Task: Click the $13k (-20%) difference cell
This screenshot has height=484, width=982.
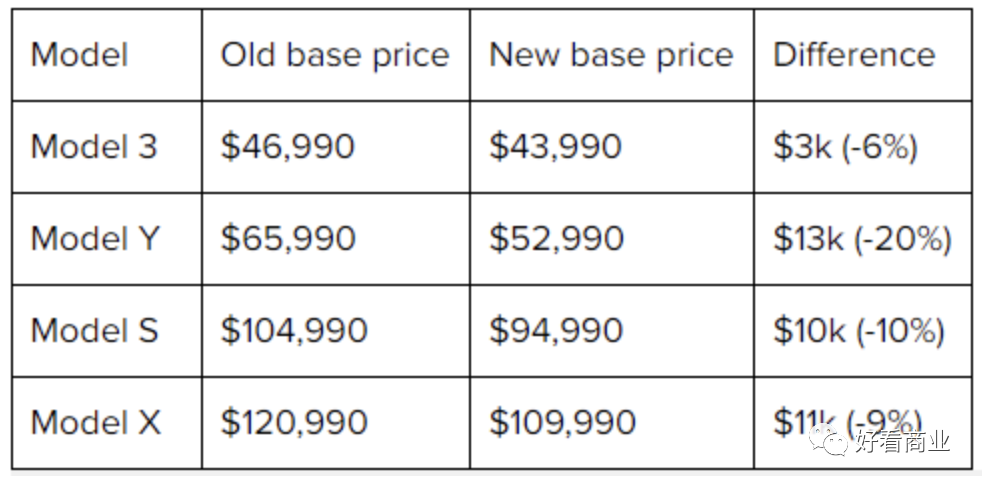Action: tap(862, 238)
